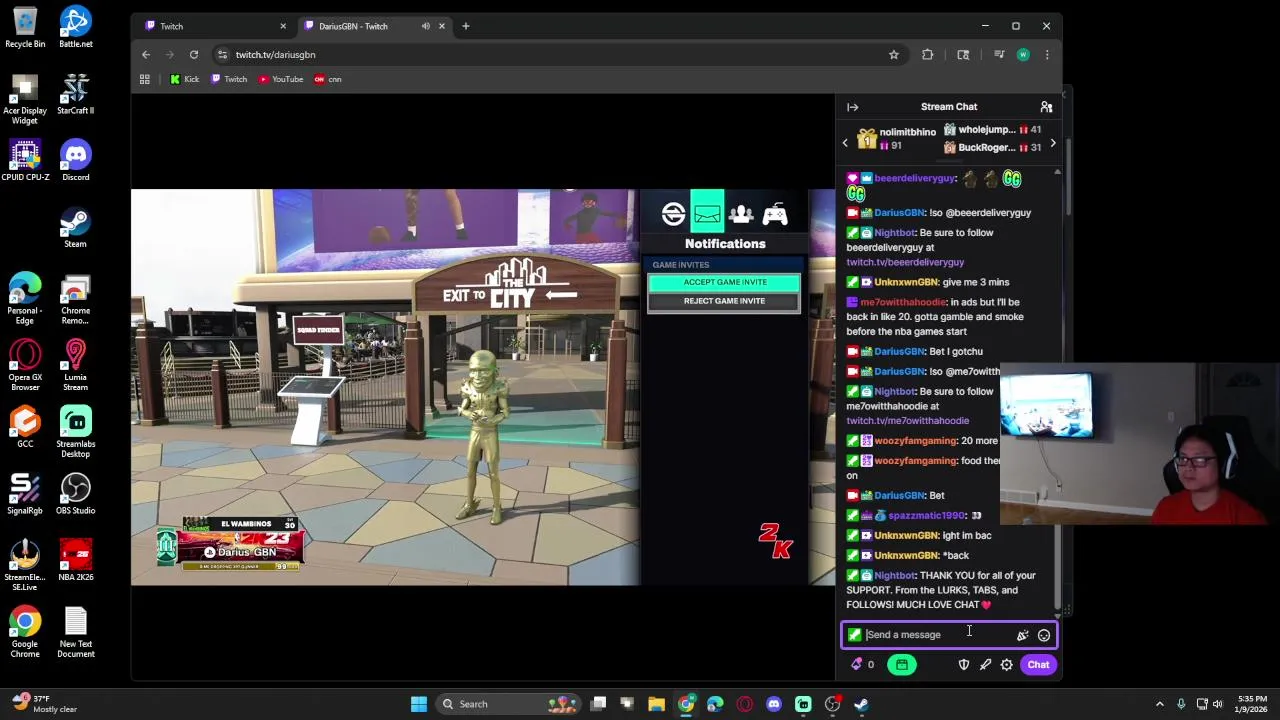
Task: Go back in the browser
Action: tap(146, 55)
